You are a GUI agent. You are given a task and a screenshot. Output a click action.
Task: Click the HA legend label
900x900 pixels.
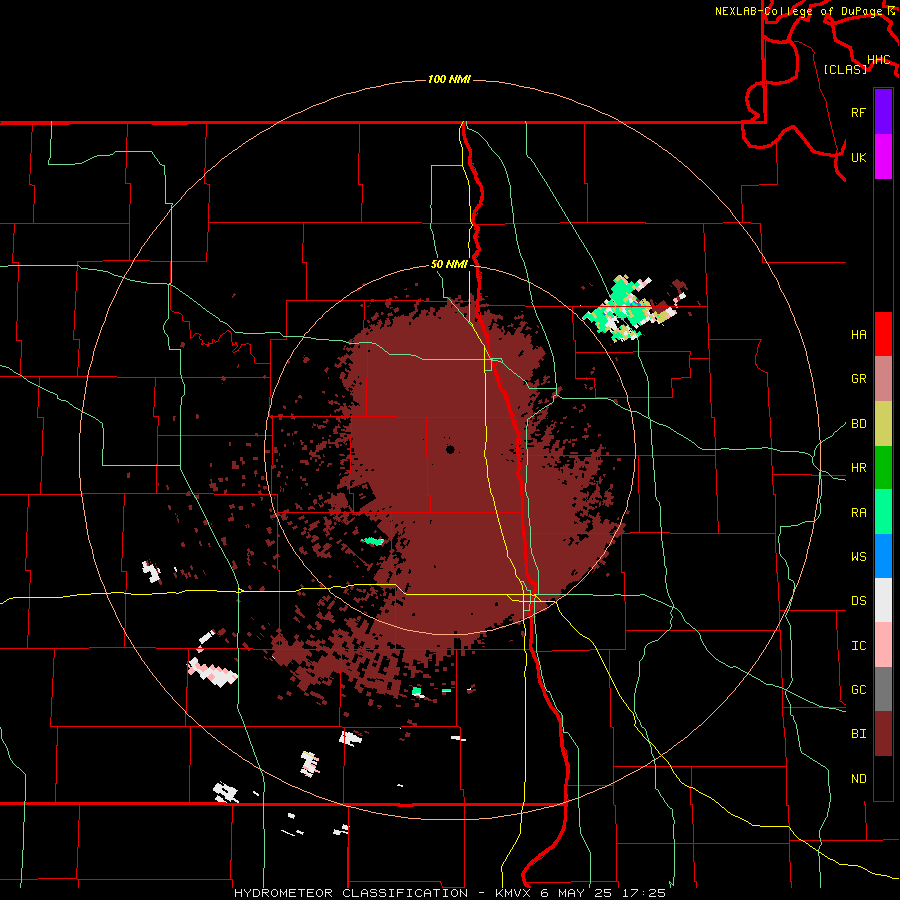coord(859,335)
